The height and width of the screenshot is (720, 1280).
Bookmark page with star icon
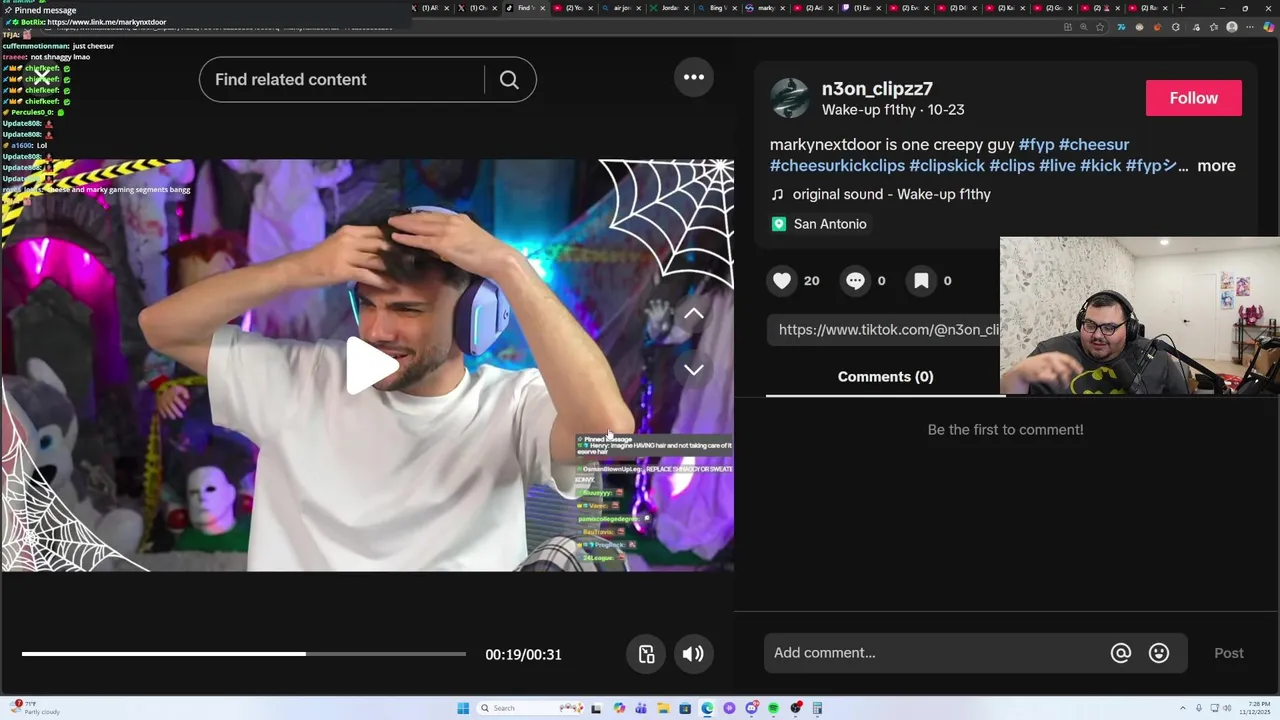point(1100,27)
